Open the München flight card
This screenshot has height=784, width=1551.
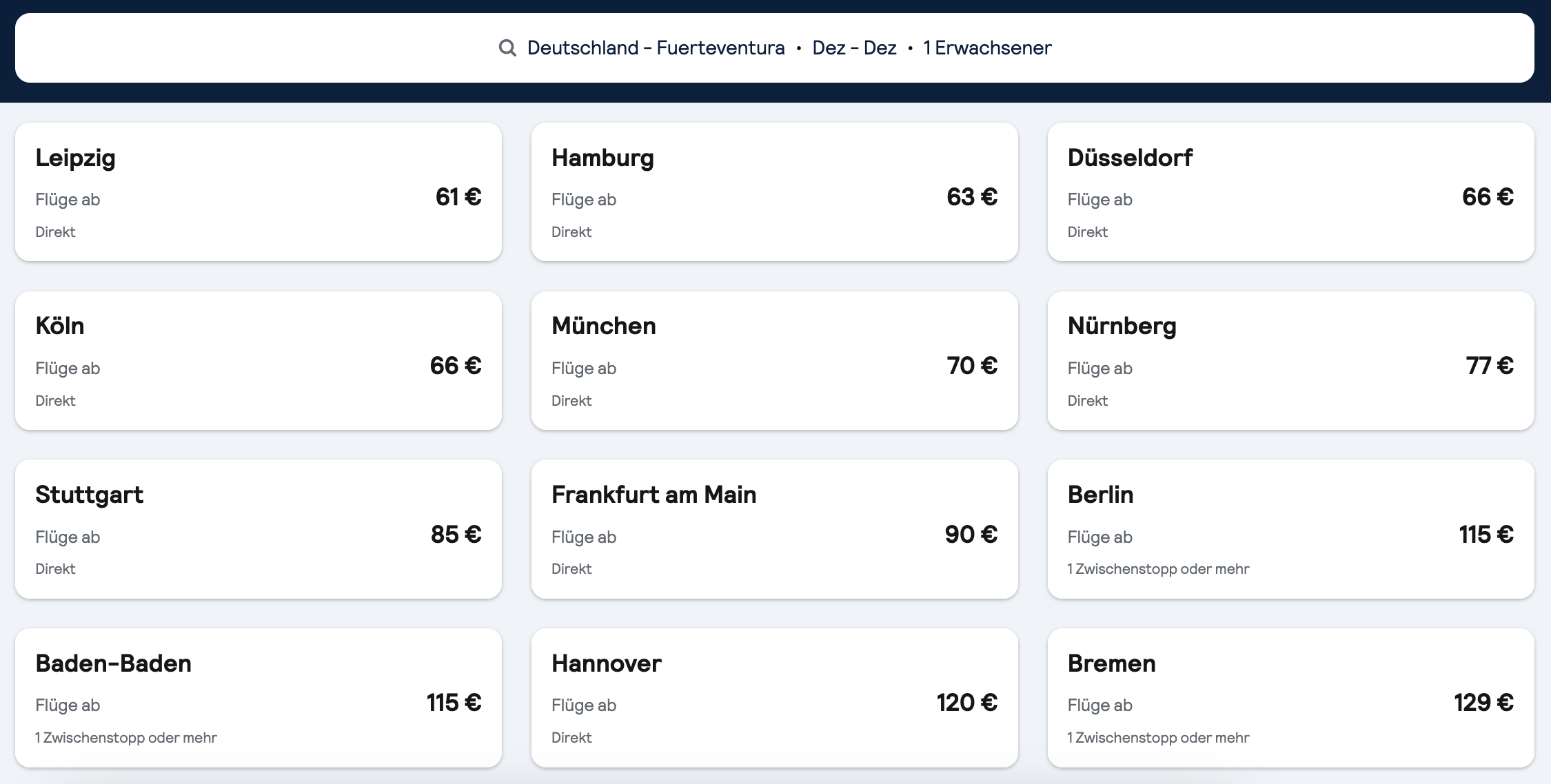tap(774, 360)
